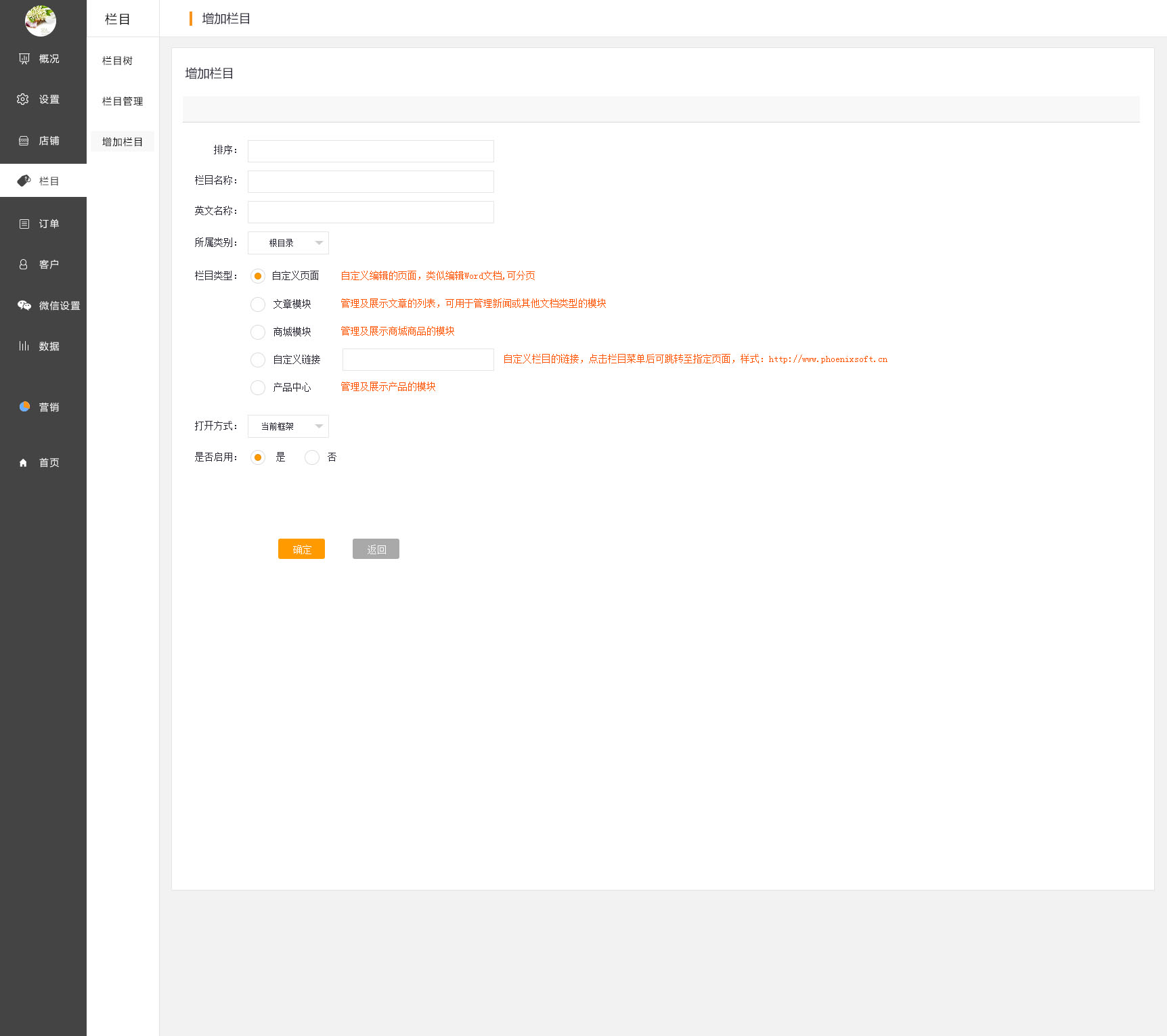This screenshot has height=1036, width=1167.
Task: Choose the 商城模块 column type option
Action: pyautogui.click(x=258, y=332)
